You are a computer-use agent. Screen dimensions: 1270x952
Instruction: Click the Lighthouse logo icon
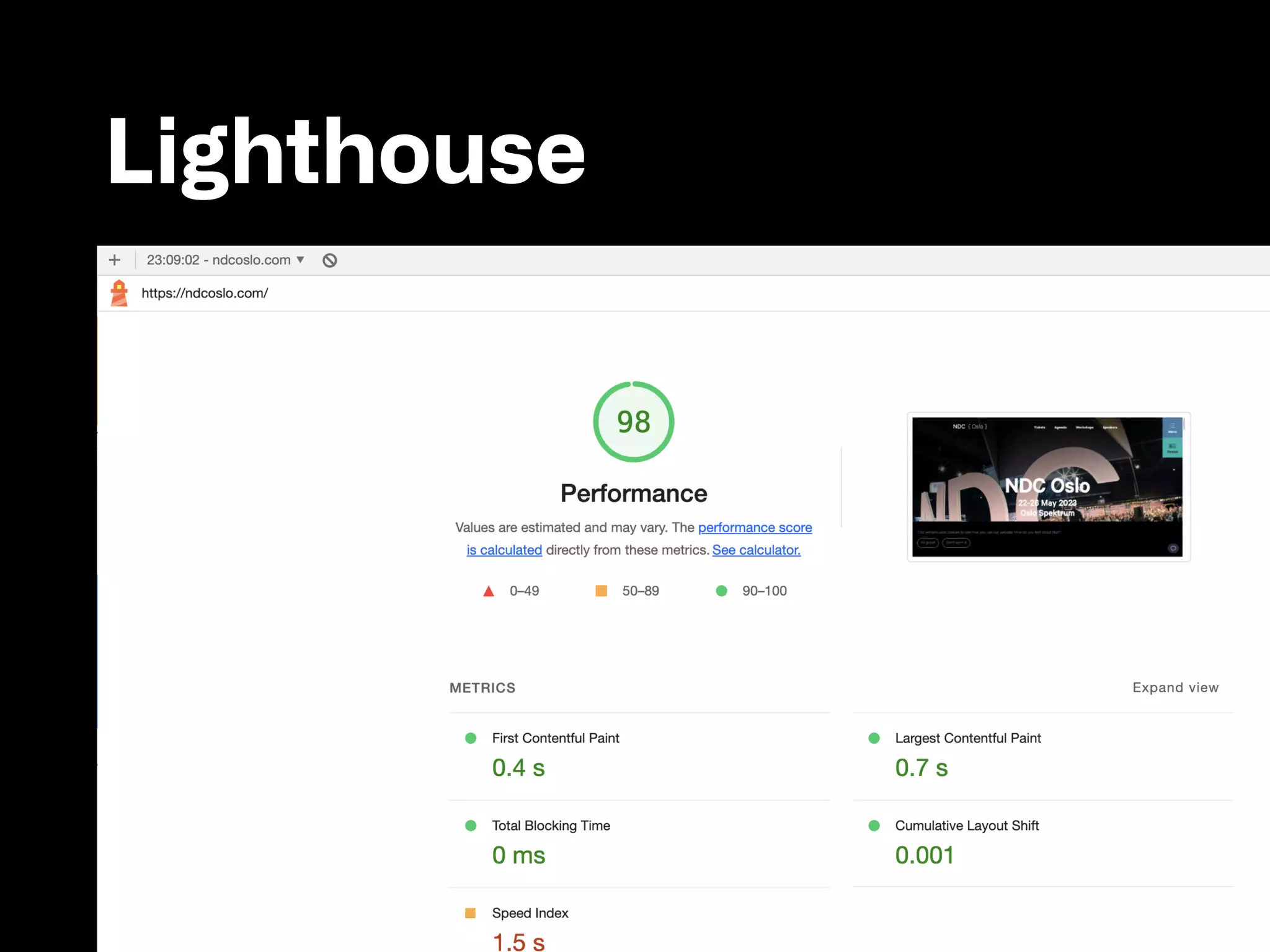click(119, 293)
